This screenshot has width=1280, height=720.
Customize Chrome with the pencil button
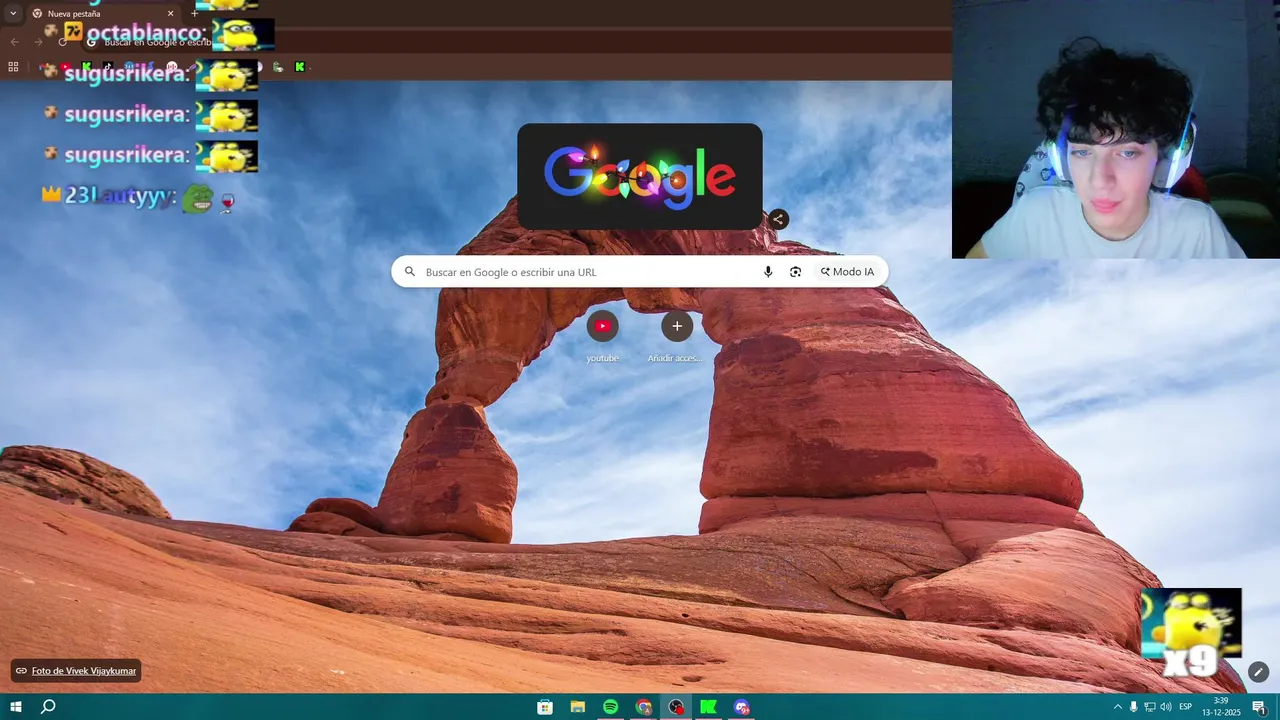coord(1258,672)
